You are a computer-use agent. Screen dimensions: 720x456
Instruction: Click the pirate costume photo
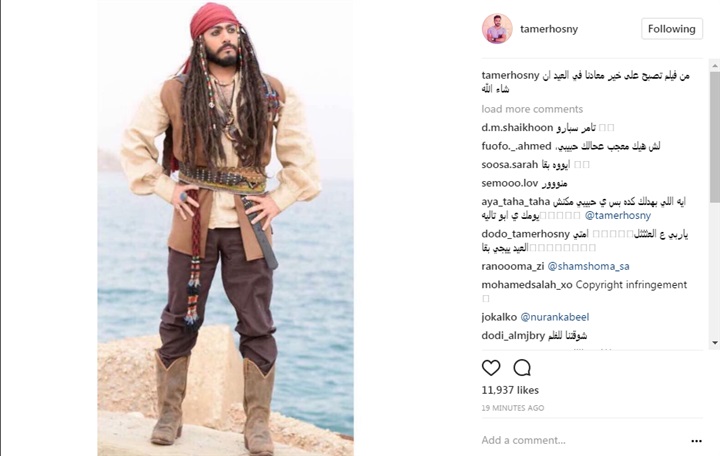coord(225,228)
